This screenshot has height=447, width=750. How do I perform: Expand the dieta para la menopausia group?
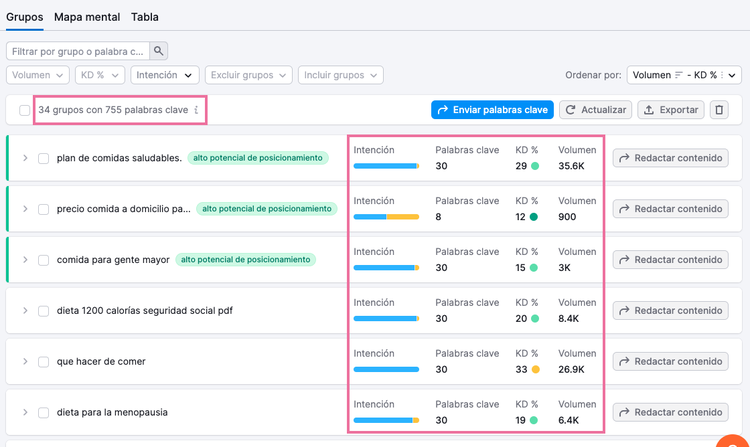point(25,412)
